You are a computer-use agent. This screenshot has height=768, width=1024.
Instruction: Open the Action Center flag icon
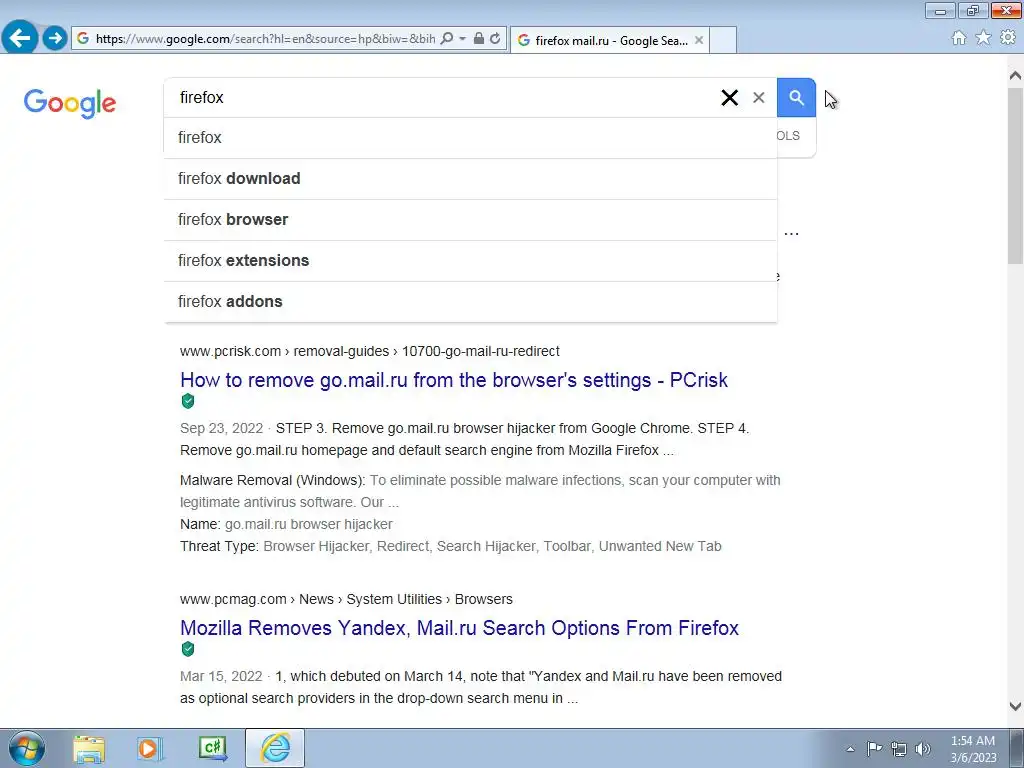point(874,748)
